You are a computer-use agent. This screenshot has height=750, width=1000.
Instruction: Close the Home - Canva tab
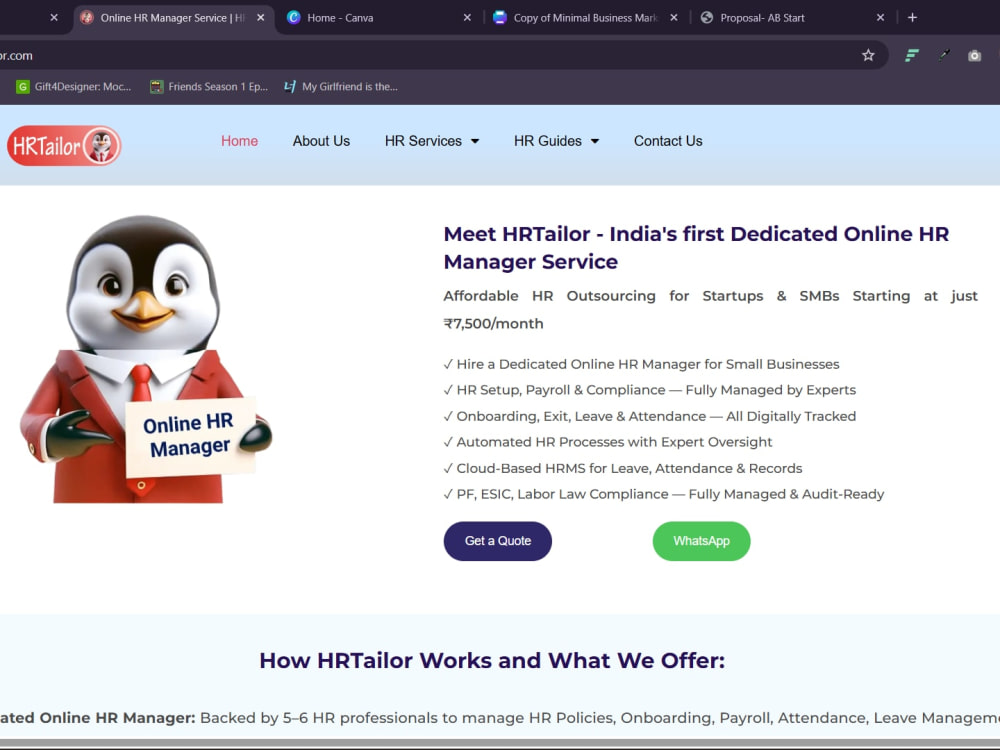[x=467, y=18]
